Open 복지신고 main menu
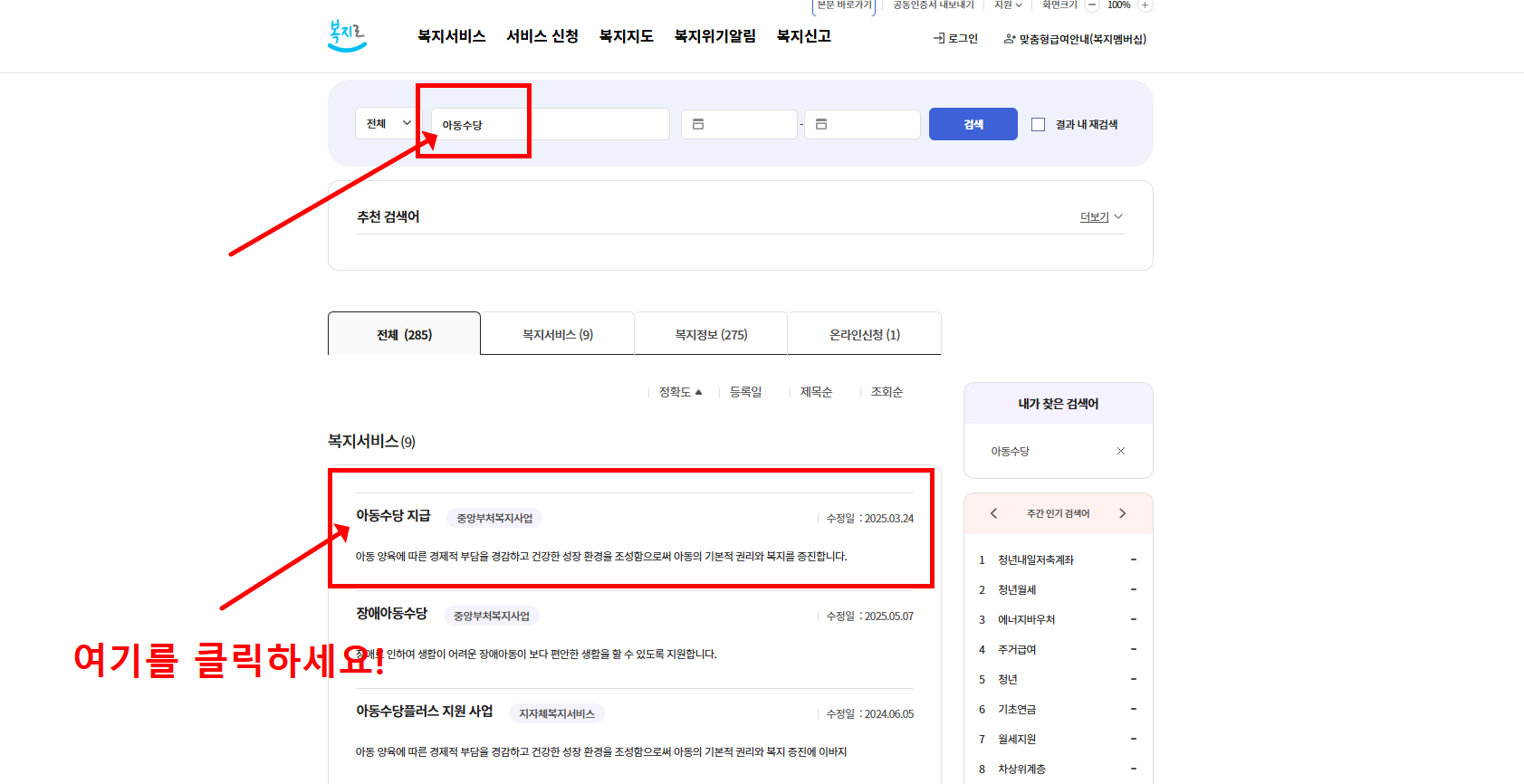This screenshot has width=1524, height=784. click(804, 36)
